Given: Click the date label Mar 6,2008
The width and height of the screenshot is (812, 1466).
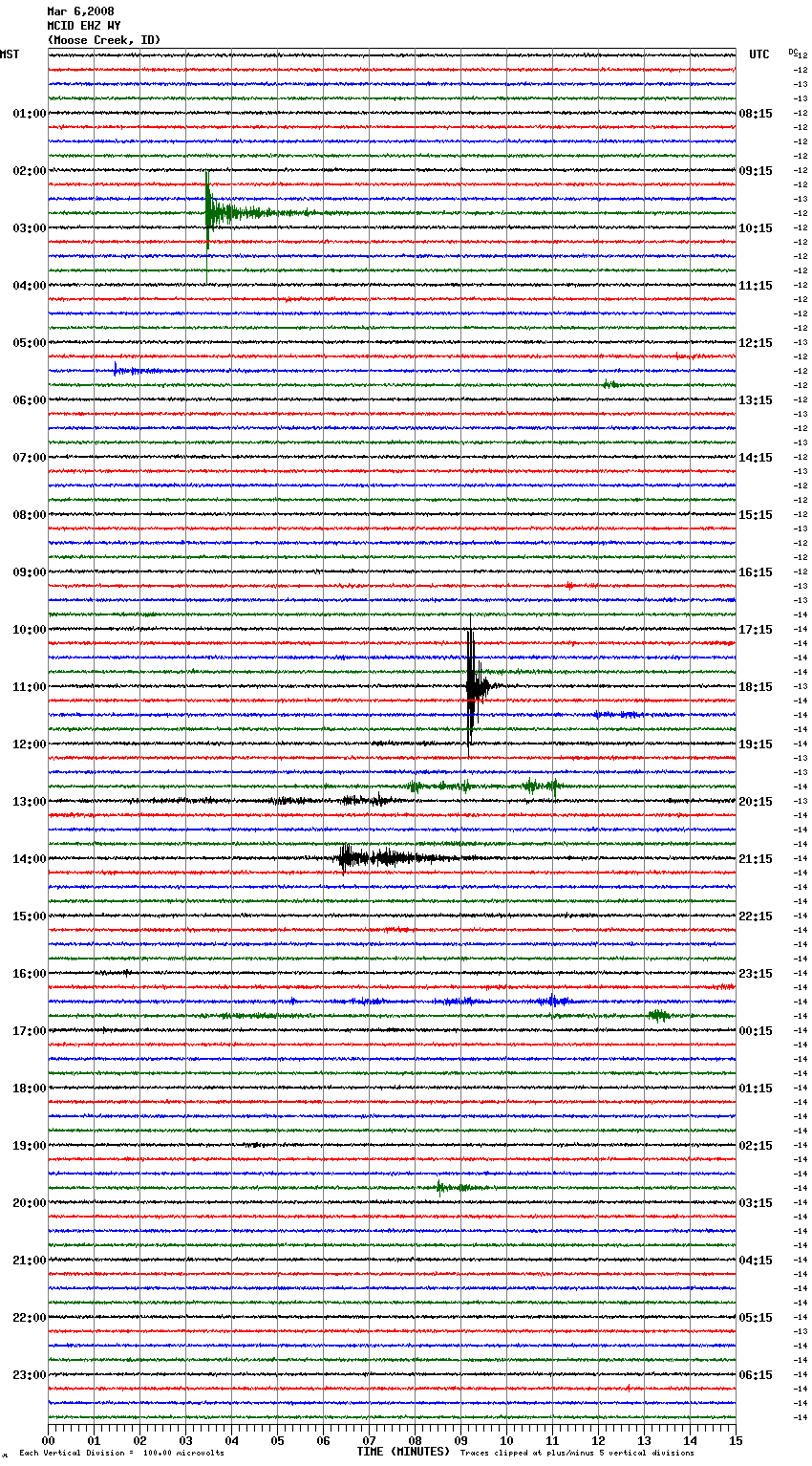Looking at the screenshot, I should click(x=80, y=11).
